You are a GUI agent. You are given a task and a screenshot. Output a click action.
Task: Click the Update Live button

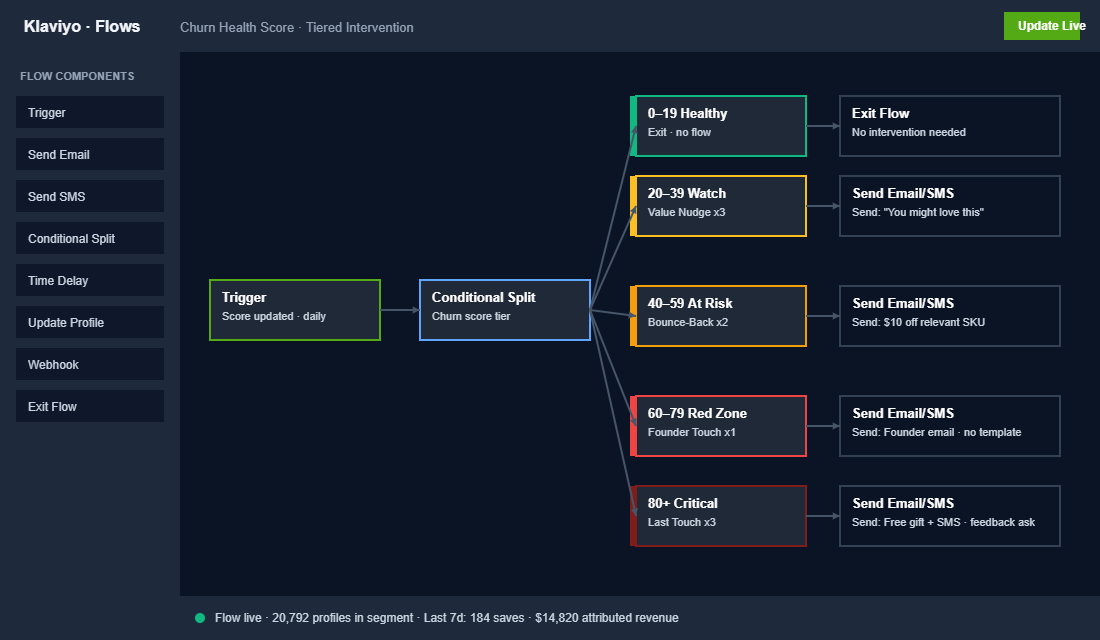click(x=1042, y=26)
